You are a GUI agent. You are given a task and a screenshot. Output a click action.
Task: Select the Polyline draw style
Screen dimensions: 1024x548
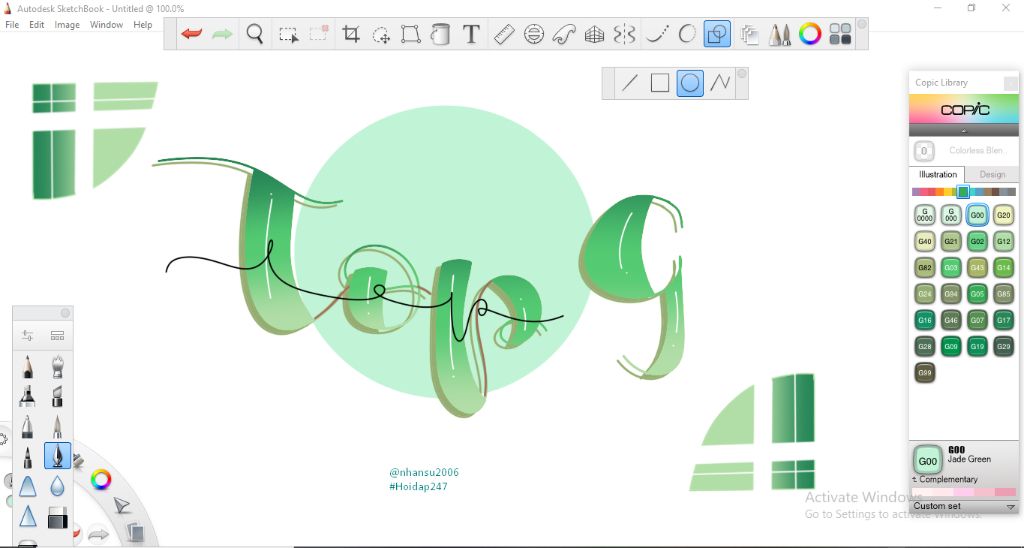click(x=720, y=83)
